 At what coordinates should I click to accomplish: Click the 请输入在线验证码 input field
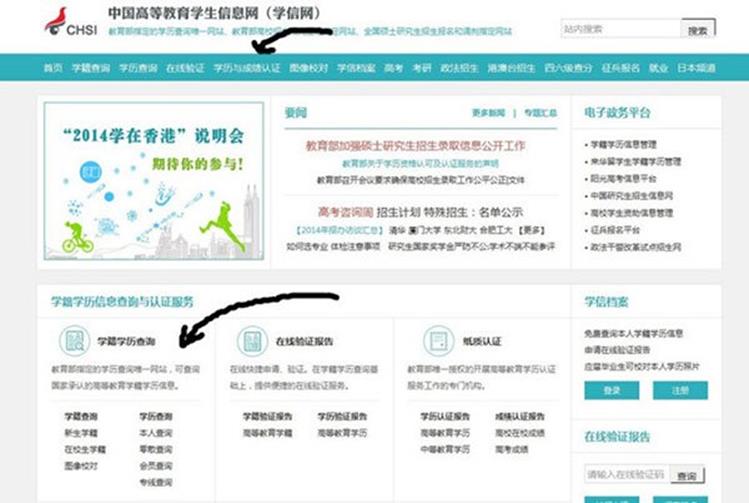pos(624,475)
